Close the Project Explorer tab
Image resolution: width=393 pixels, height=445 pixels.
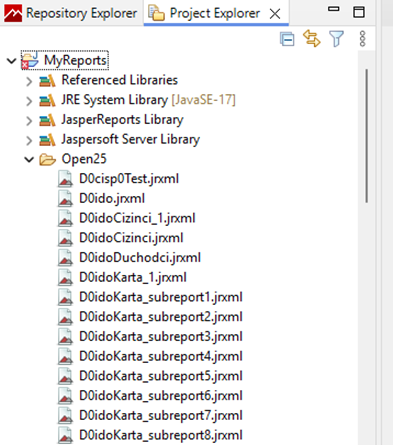(x=275, y=14)
